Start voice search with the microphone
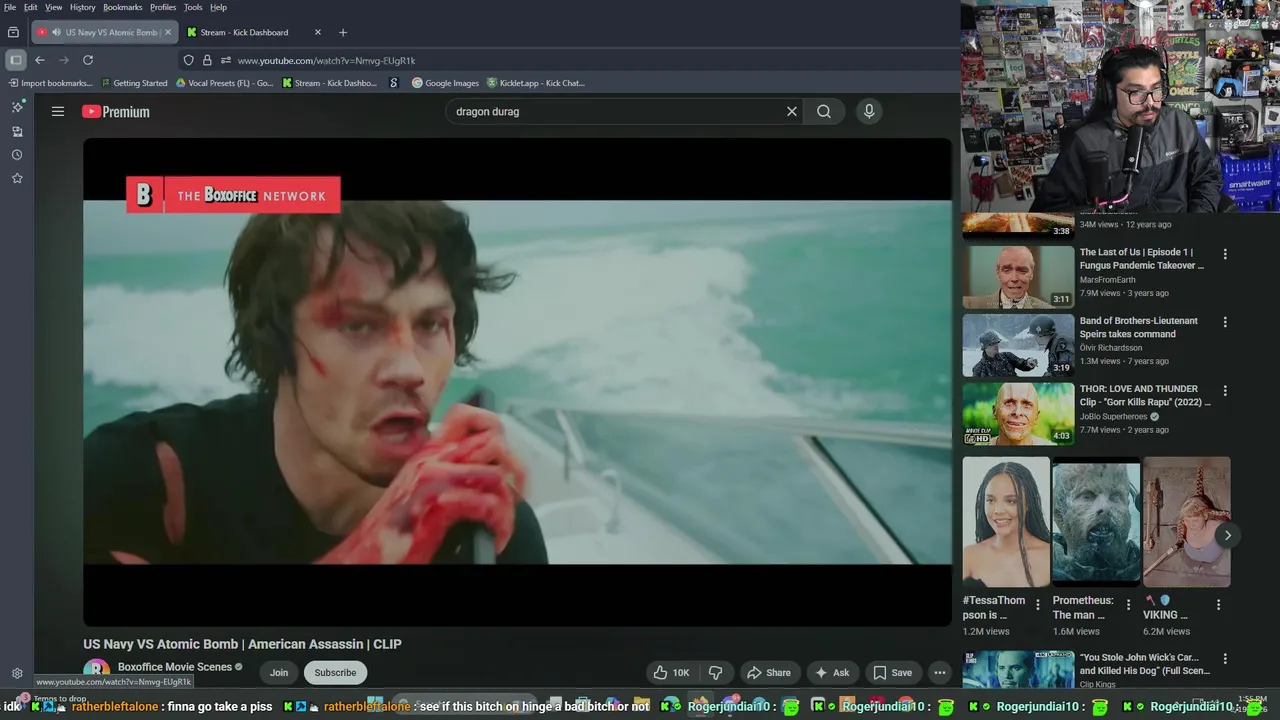 [869, 112]
